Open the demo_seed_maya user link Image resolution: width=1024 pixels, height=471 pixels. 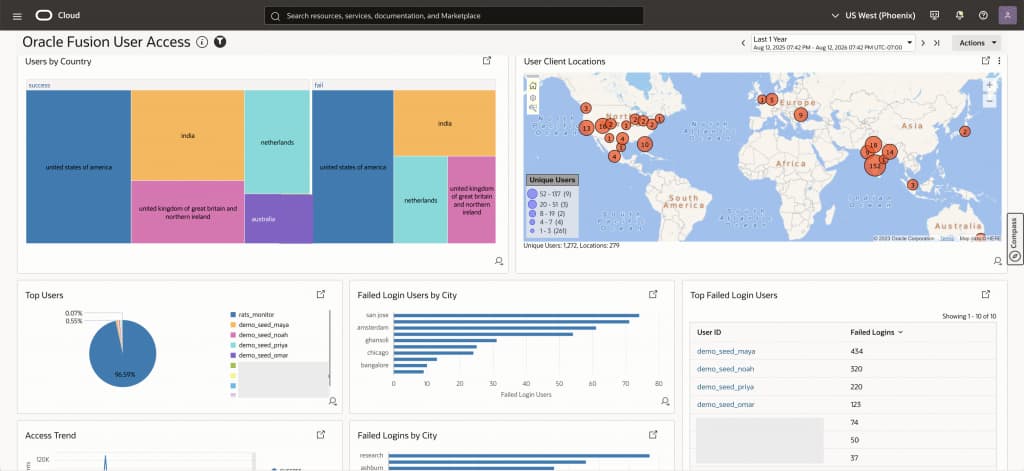tap(726, 351)
